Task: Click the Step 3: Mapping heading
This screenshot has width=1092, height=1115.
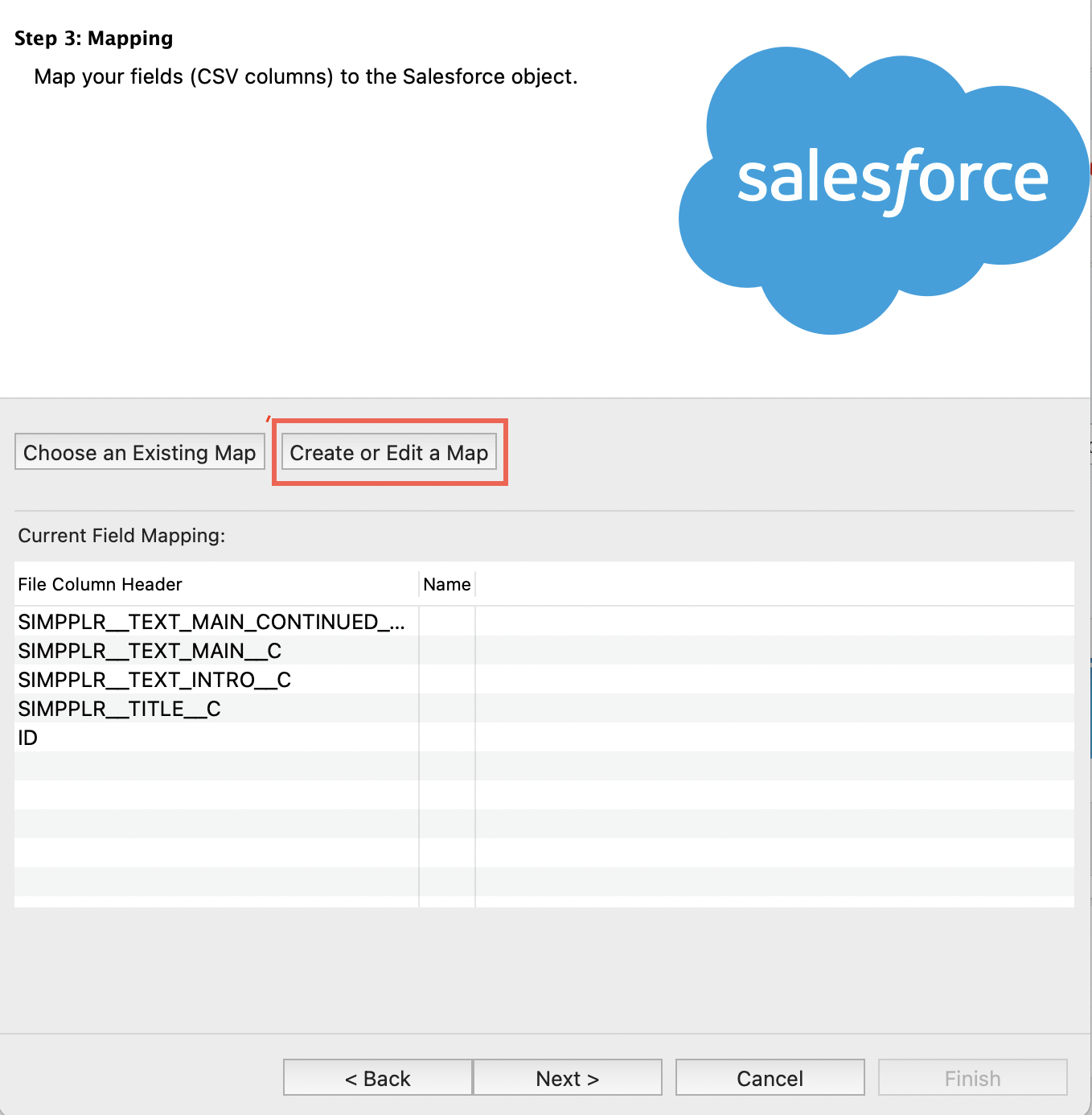Action: (94, 39)
